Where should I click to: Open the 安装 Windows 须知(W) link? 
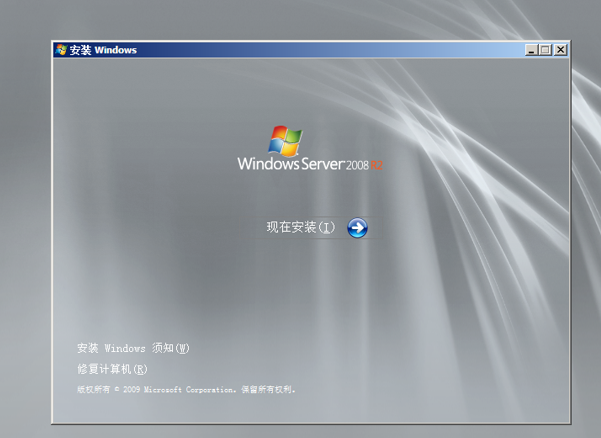(x=133, y=348)
